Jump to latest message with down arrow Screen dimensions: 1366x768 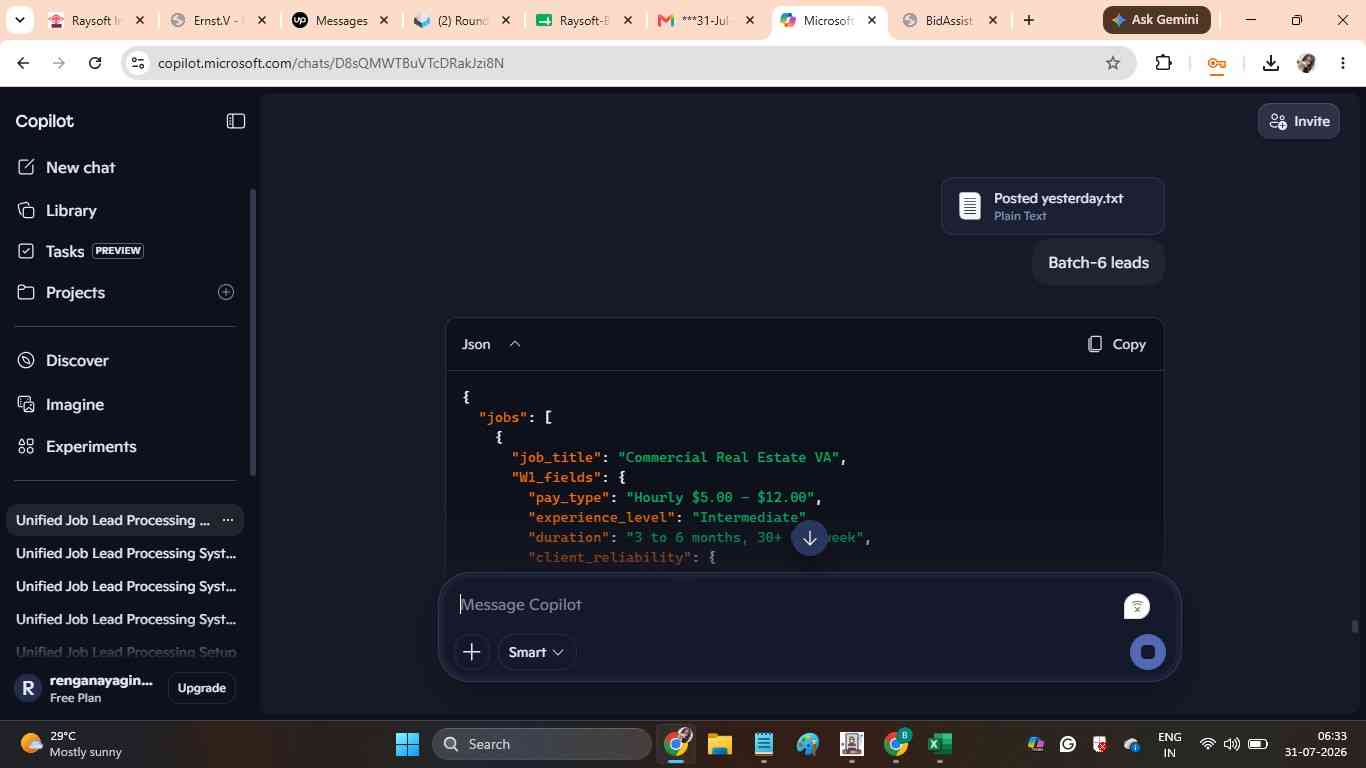(810, 538)
